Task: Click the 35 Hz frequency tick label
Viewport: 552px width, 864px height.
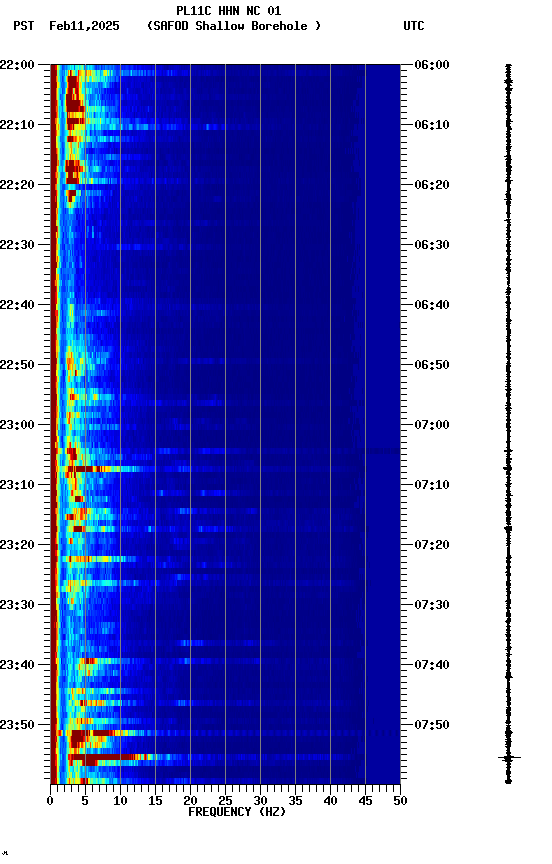Action: [x=295, y=801]
